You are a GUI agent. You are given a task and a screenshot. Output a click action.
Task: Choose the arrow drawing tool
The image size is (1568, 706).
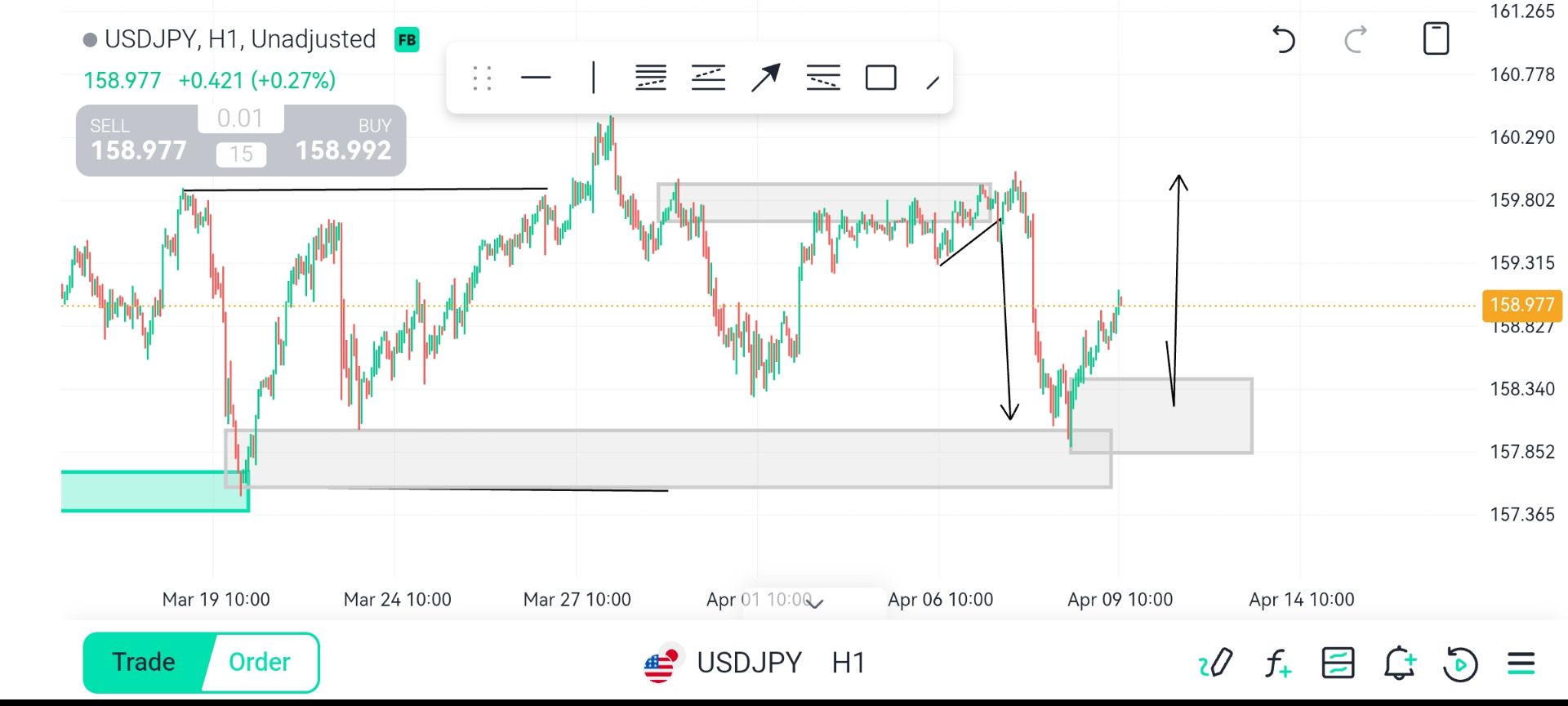pos(765,78)
